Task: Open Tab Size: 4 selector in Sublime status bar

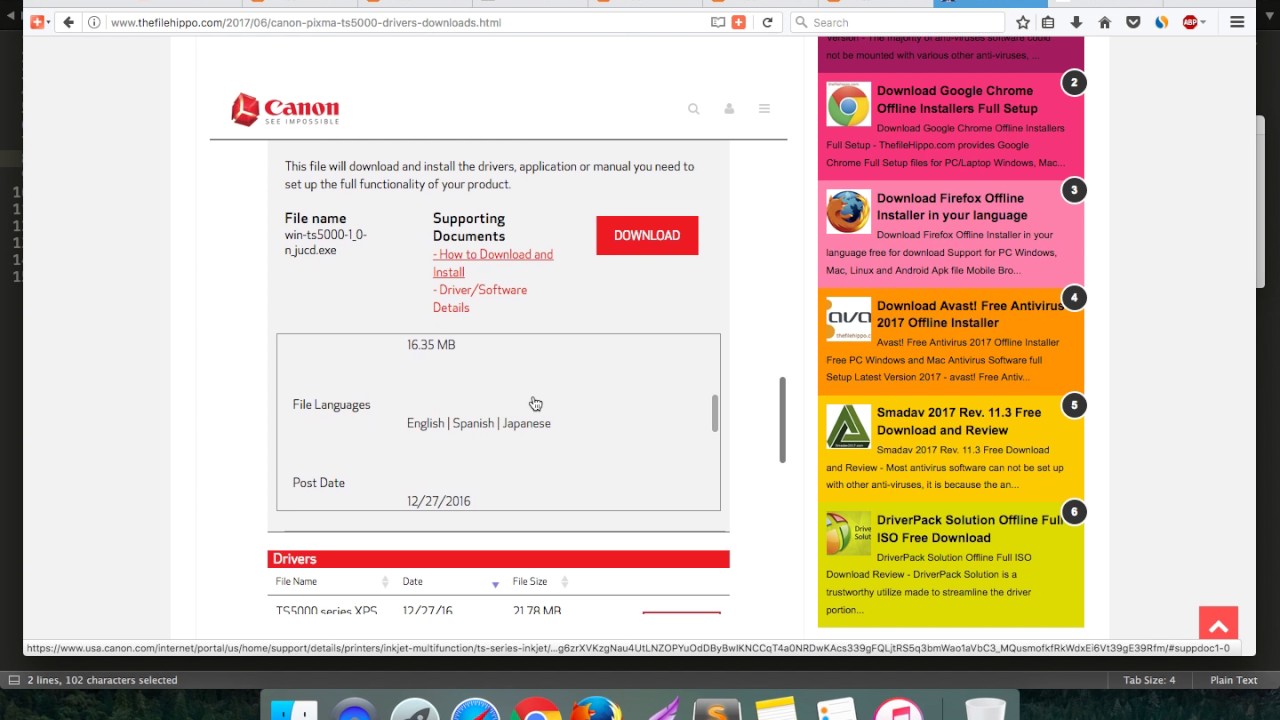Action: 1149,680
